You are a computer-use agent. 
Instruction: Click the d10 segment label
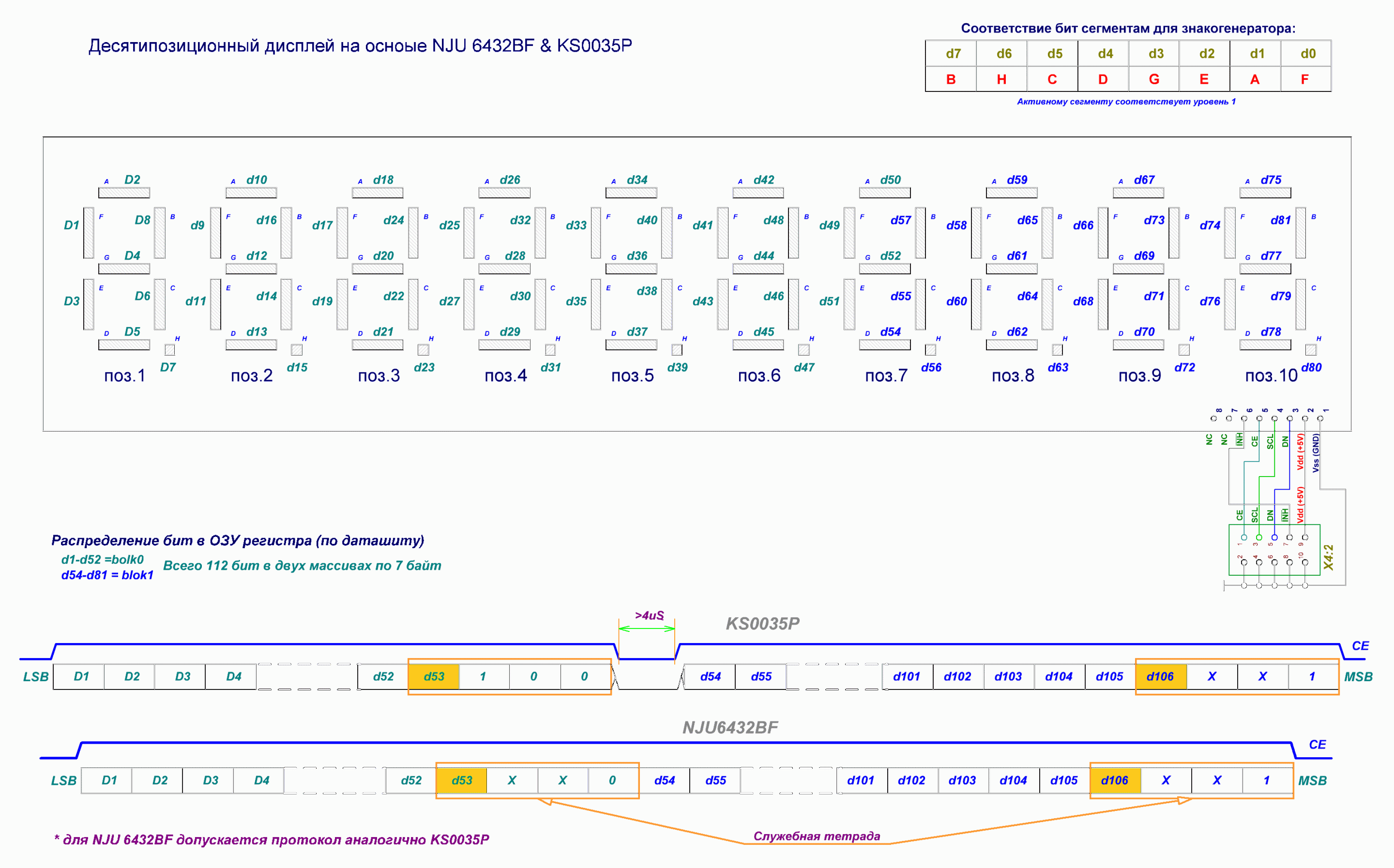257,180
